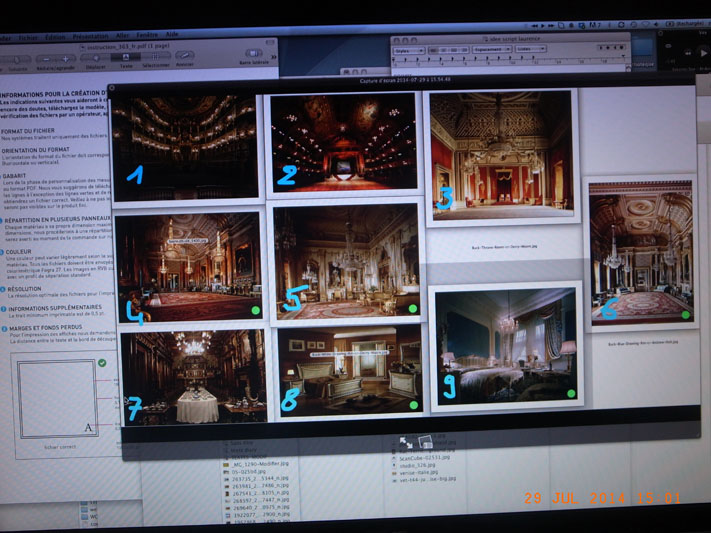Viewport: 711px width, 533px height.
Task: Open the Fenêtre menu
Action: point(147,35)
